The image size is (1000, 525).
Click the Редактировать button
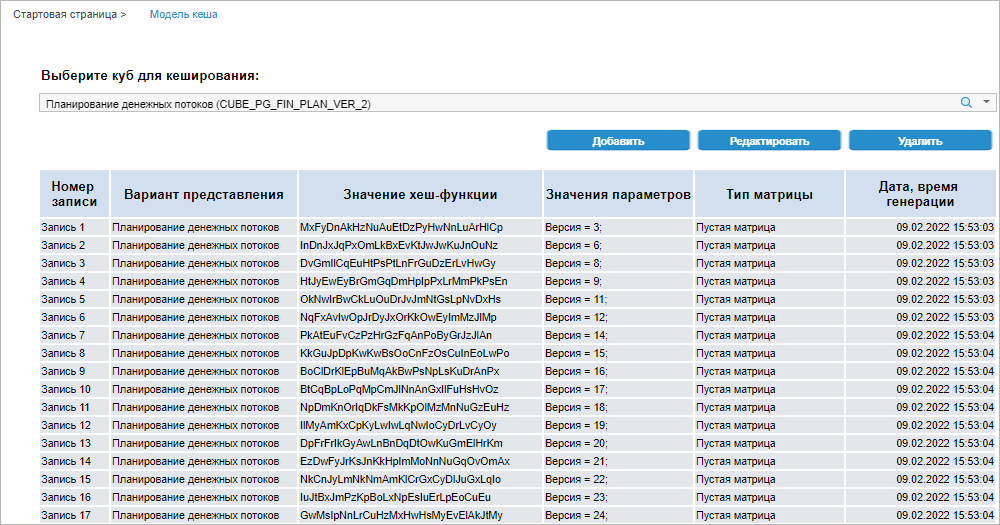coord(769,141)
